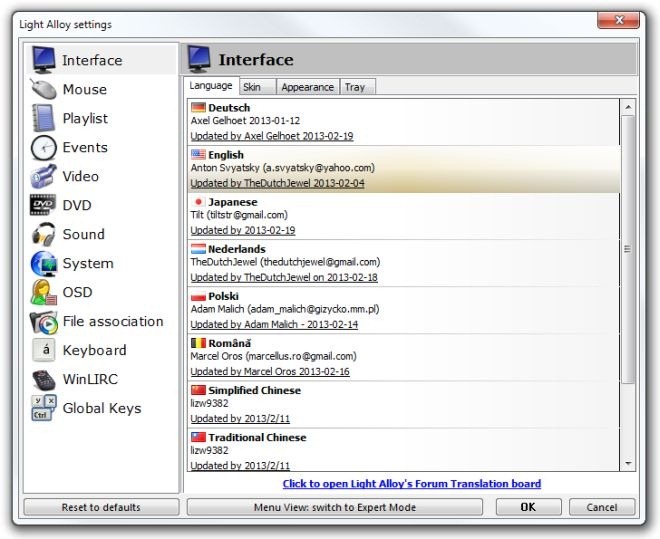Select System in the settings sidebar

tap(101, 263)
